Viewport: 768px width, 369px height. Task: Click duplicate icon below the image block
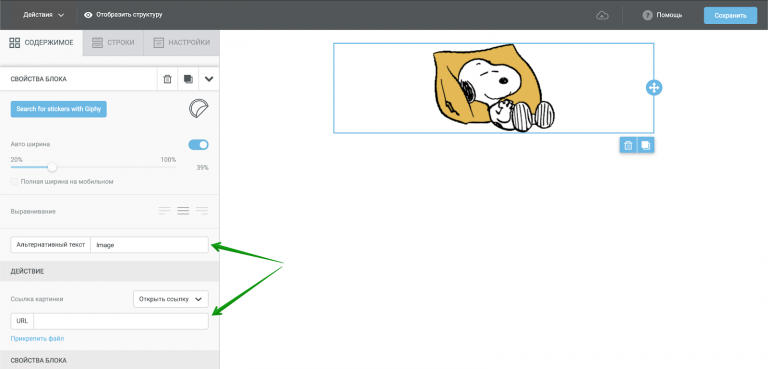[x=646, y=146]
